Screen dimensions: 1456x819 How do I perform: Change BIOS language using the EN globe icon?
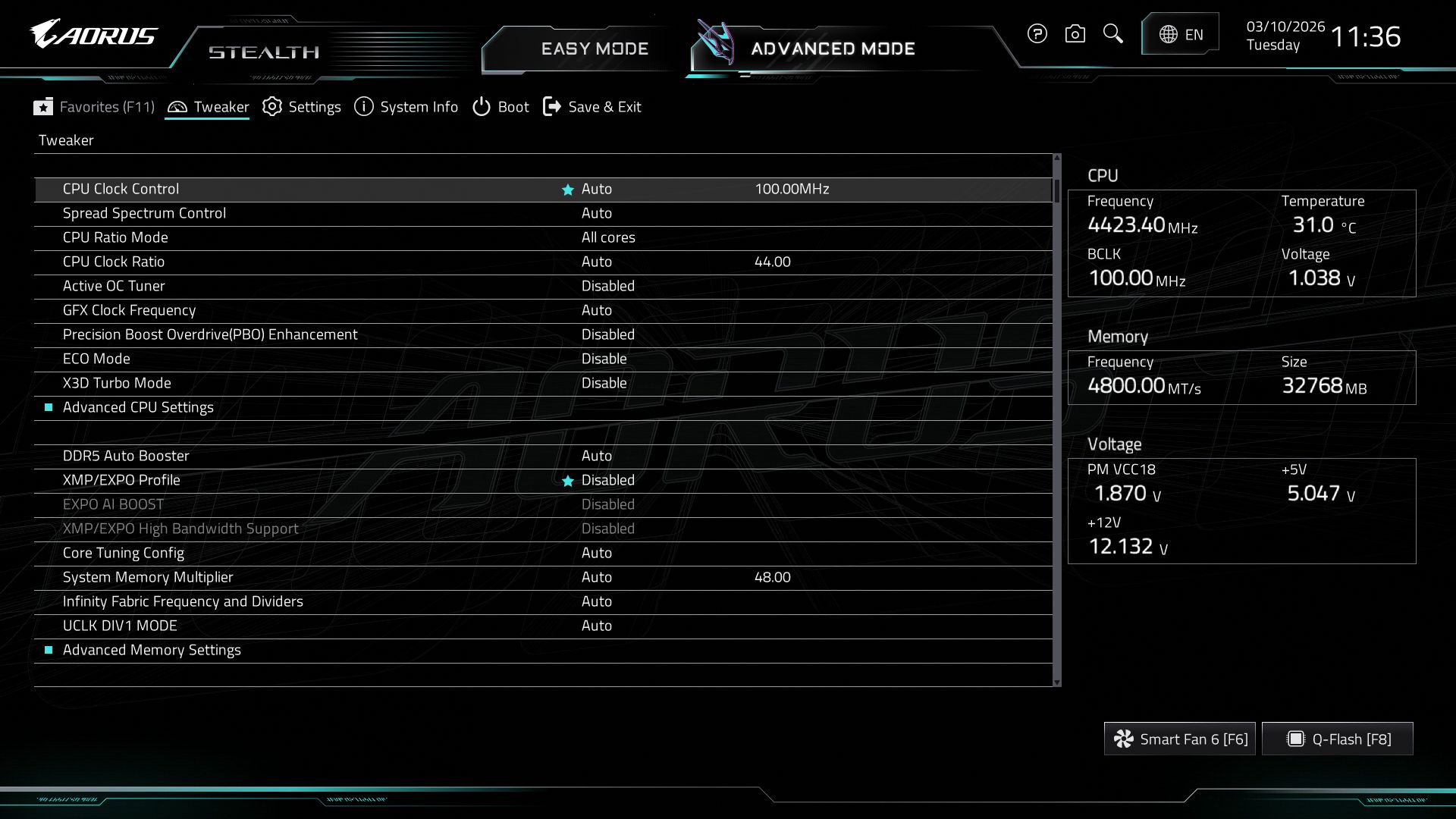click(1180, 33)
